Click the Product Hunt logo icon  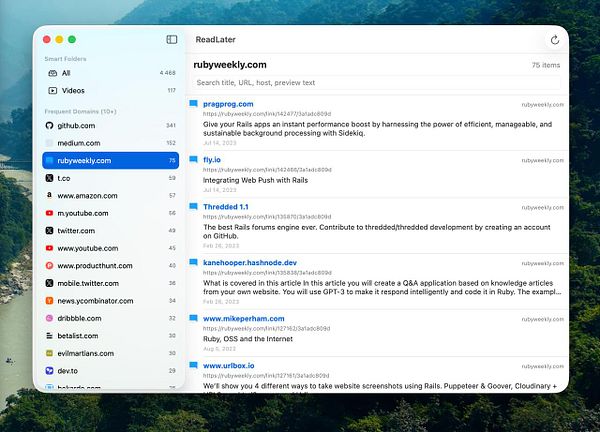click(49, 266)
